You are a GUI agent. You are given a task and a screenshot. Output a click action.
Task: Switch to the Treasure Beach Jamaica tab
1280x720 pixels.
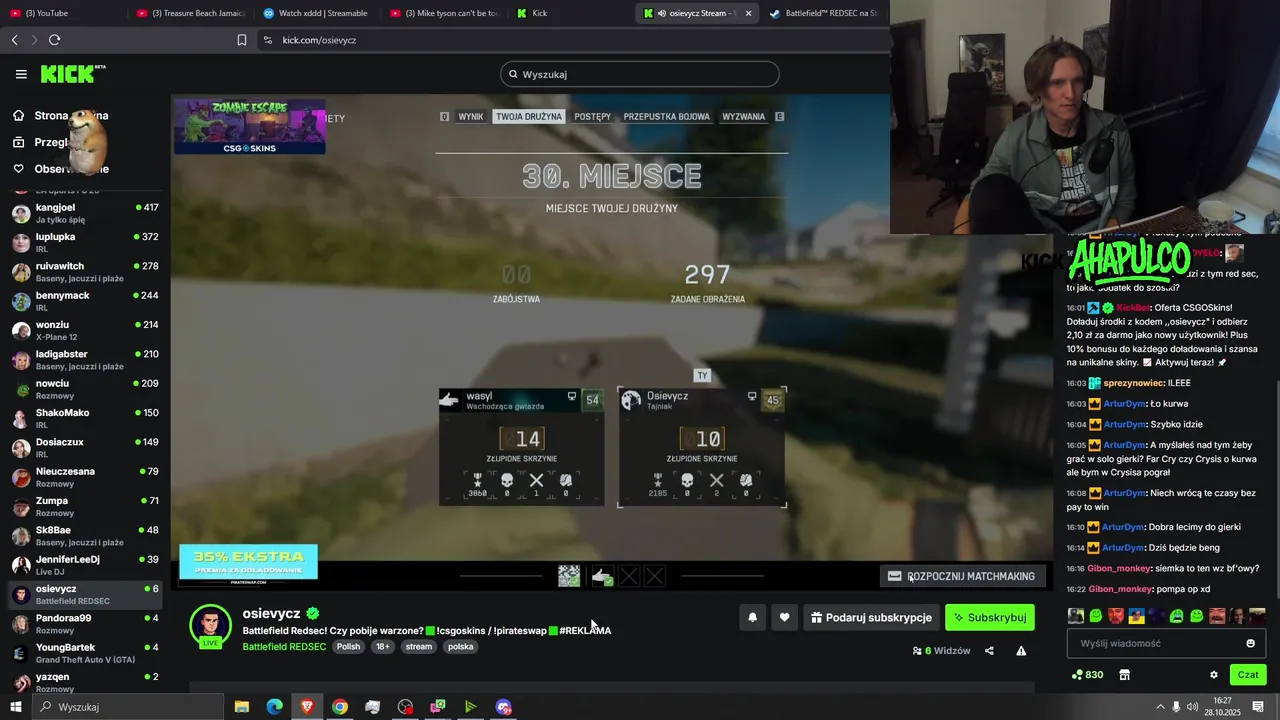[x=190, y=13]
